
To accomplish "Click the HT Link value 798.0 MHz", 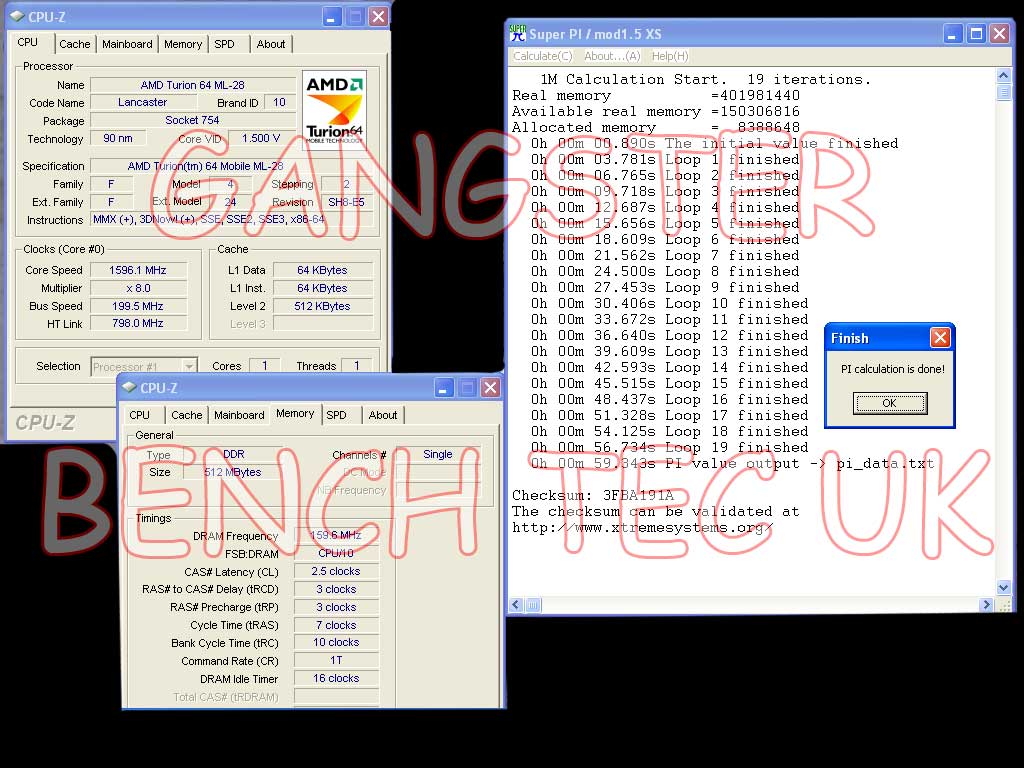I will (x=138, y=323).
